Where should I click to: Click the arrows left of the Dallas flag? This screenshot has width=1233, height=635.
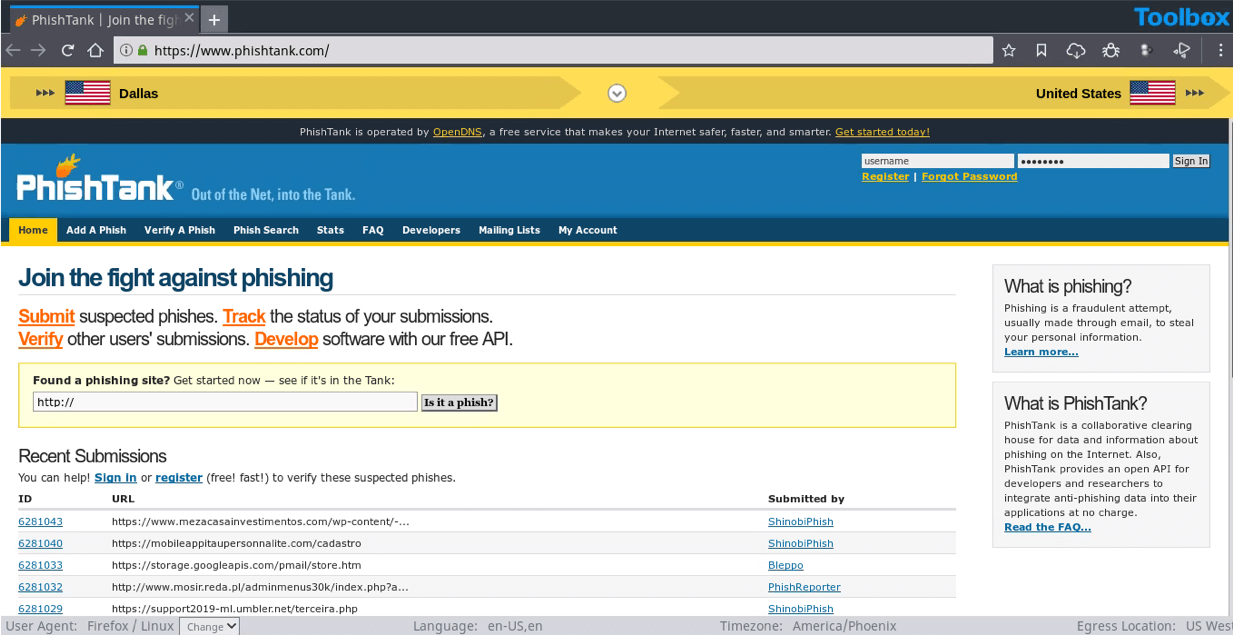click(x=46, y=93)
